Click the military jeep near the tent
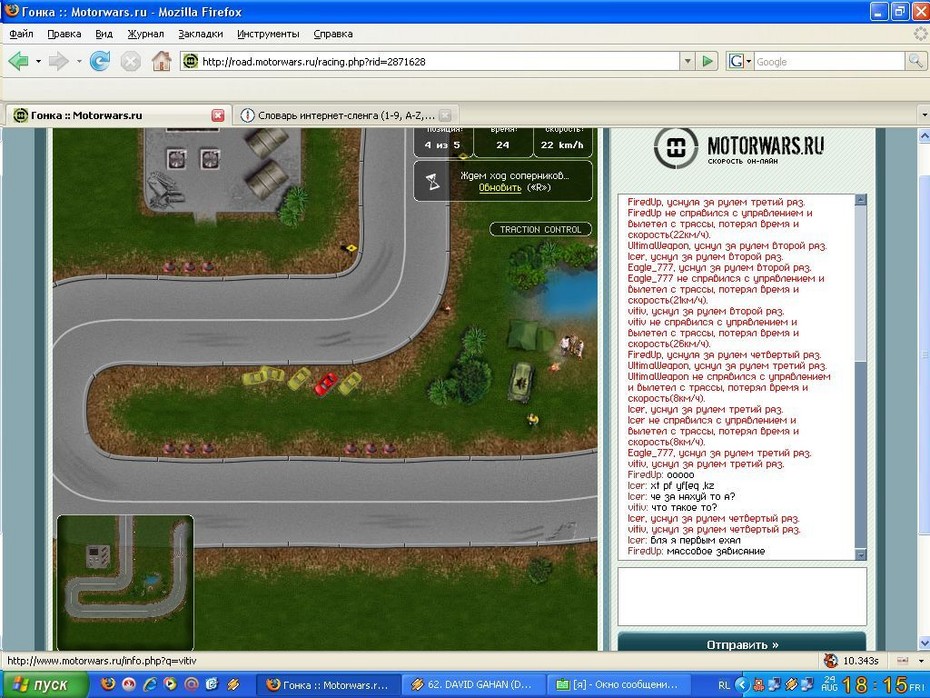This screenshot has width=930, height=698. click(521, 383)
